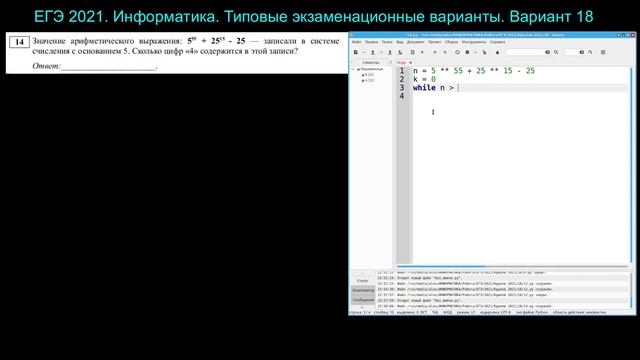Switch to the Сообщения message tab
Screen dimensions: 640x360
[363, 300]
